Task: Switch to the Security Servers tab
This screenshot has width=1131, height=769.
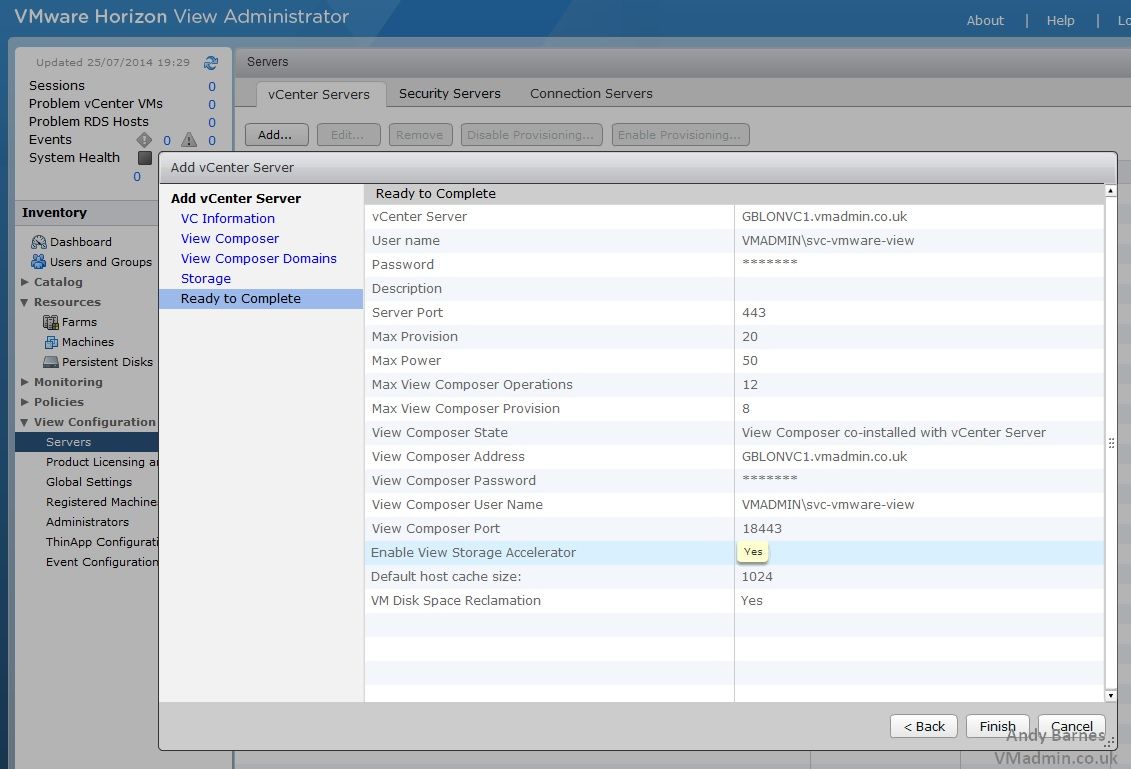Action: 449,94
